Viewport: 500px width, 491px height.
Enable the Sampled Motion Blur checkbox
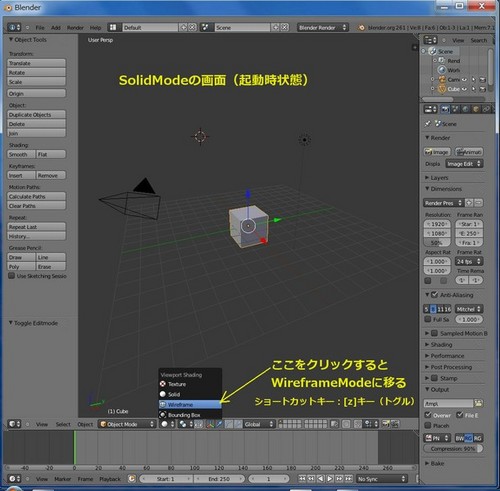[x=434, y=333]
